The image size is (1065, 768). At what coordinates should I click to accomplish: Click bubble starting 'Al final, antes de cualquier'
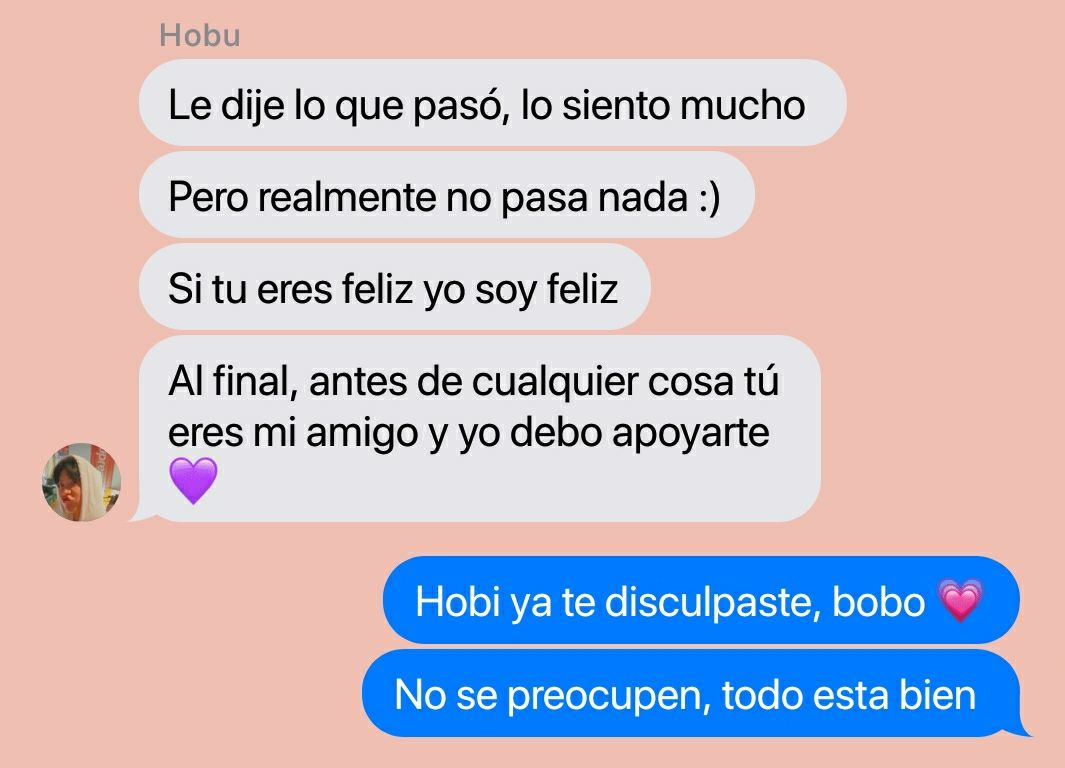[480, 428]
